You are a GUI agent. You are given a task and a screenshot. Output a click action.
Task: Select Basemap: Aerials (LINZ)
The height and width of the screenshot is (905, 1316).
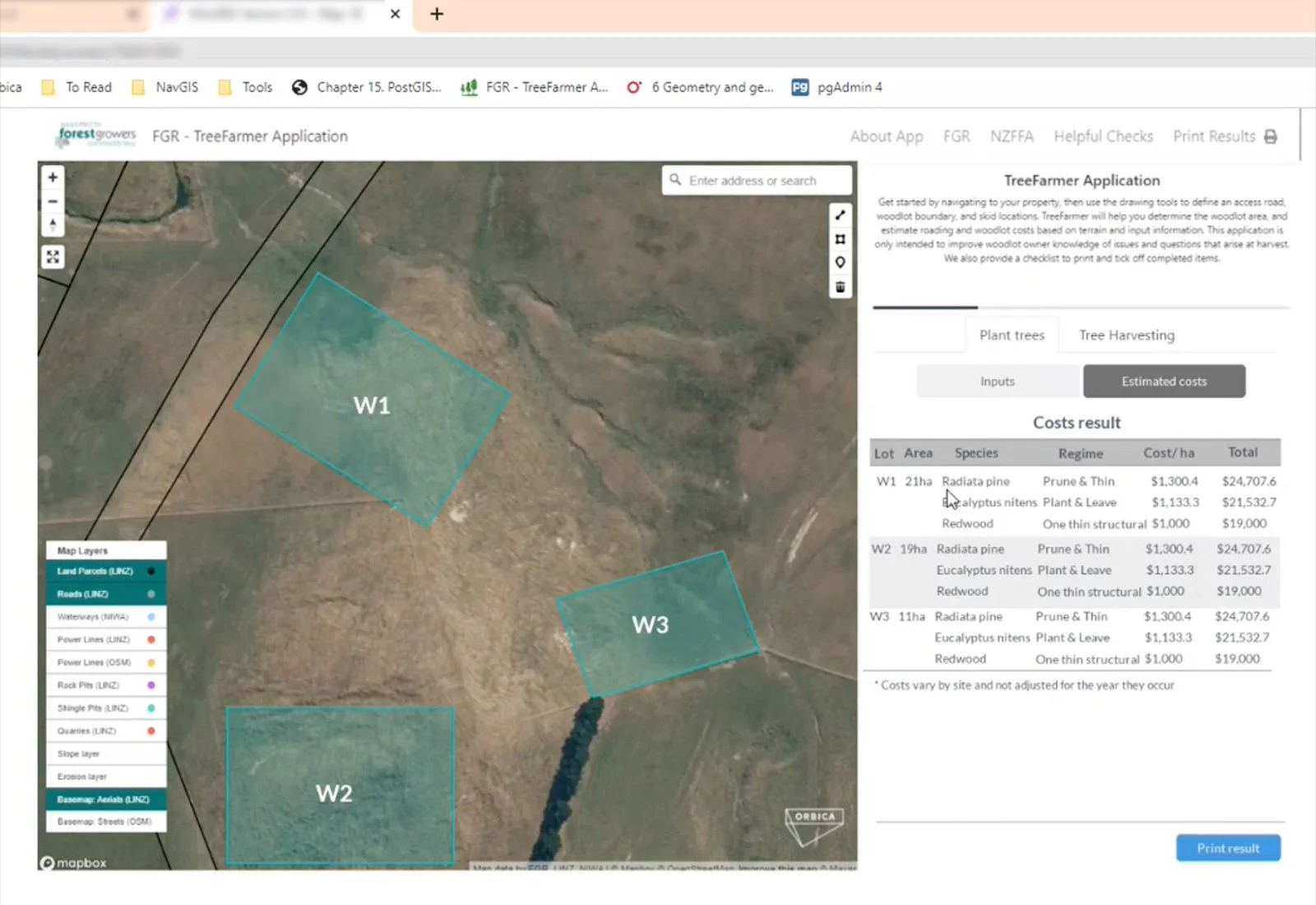[106, 800]
